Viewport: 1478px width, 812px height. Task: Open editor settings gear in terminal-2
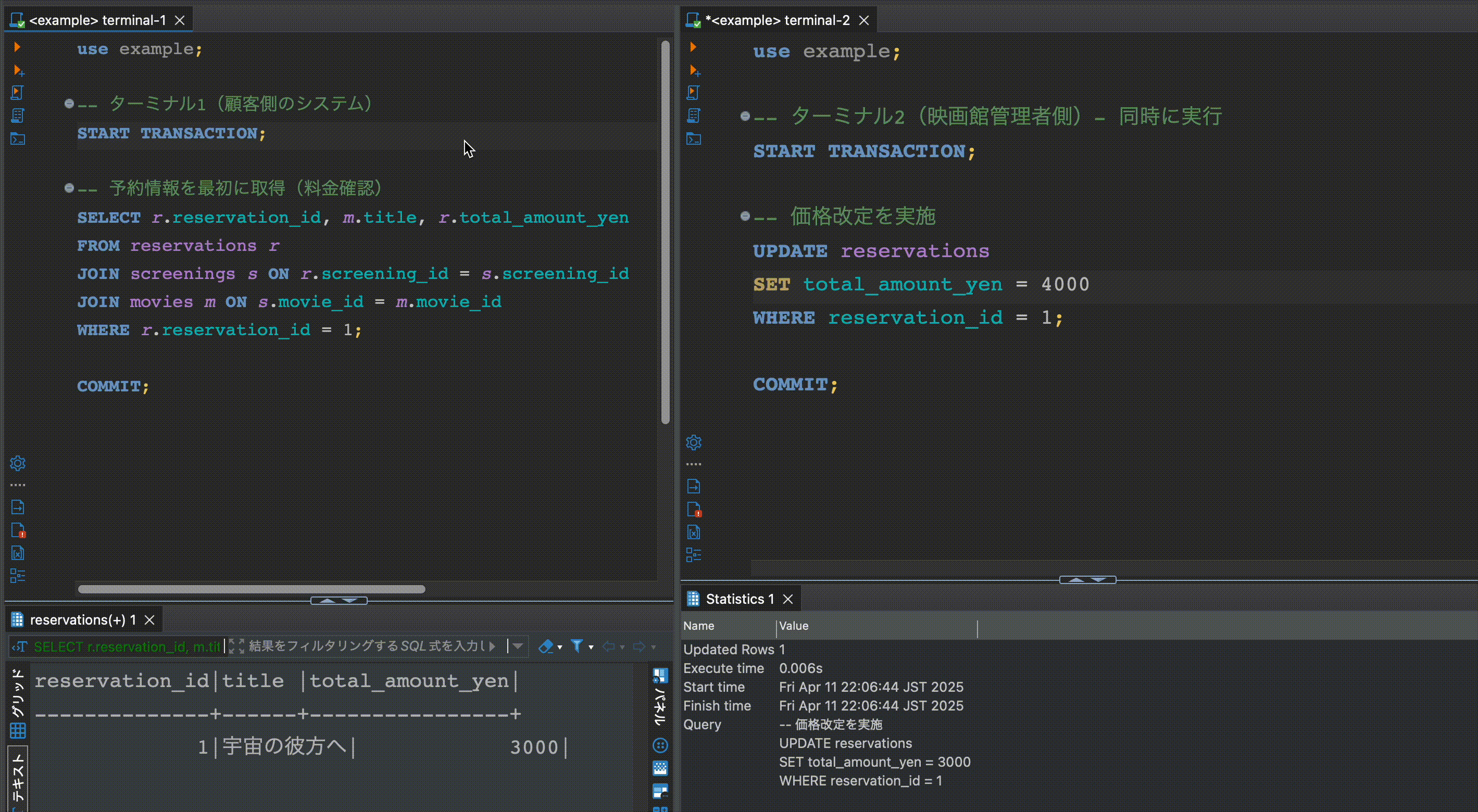click(694, 442)
